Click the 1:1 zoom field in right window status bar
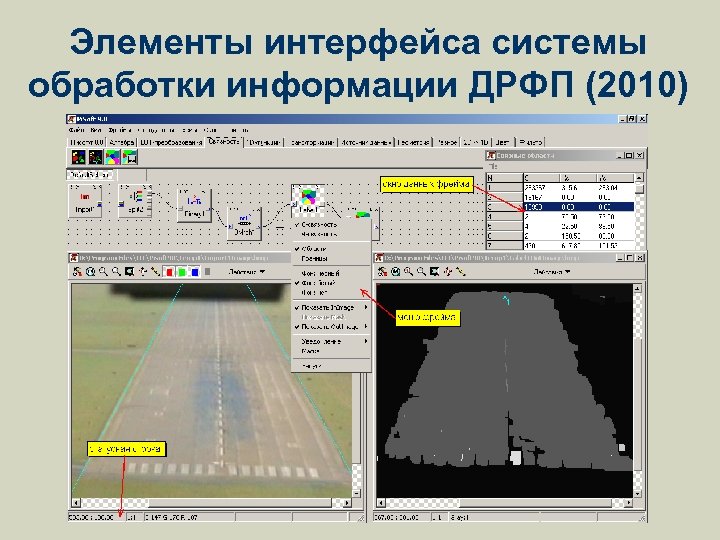 (438, 517)
